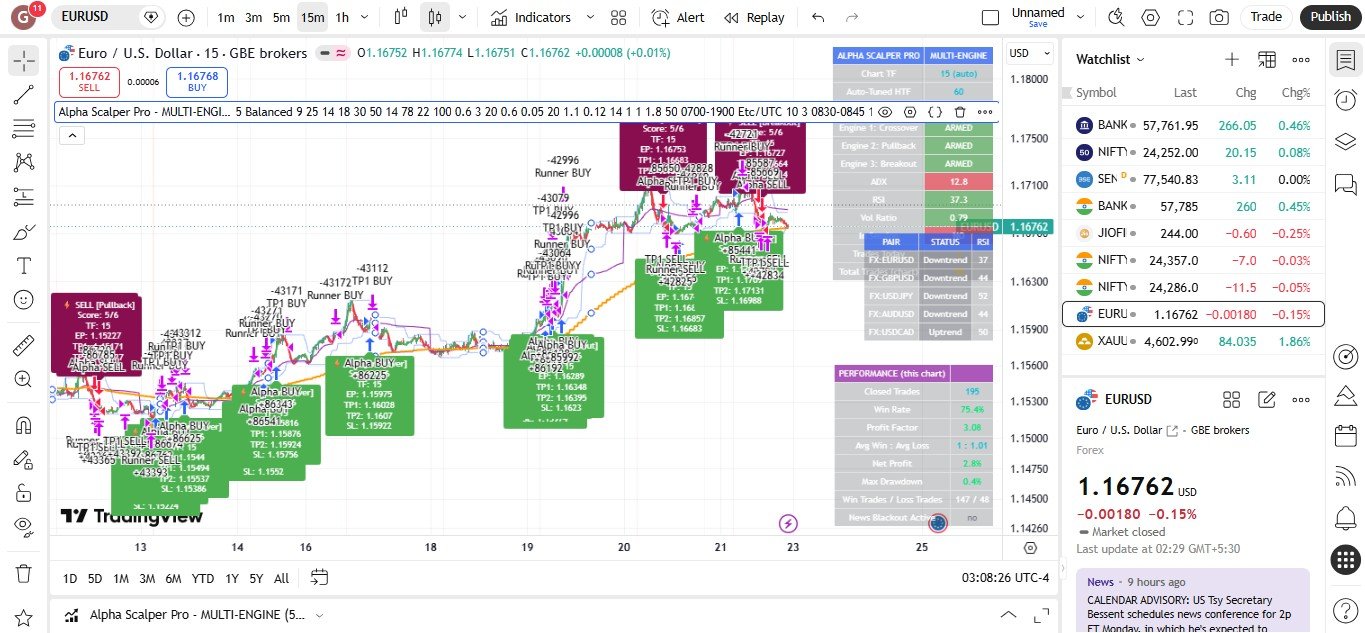Open chats panel icon in sidebar
Image resolution: width=1365 pixels, height=633 pixels.
click(1345, 184)
